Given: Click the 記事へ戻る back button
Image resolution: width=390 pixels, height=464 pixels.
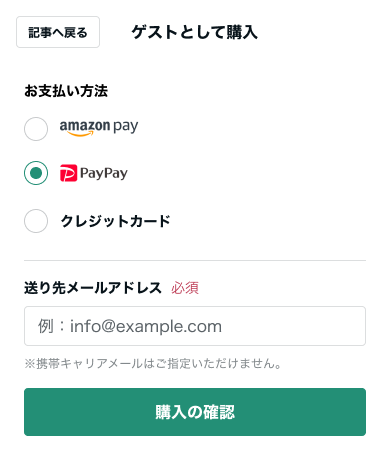Looking at the screenshot, I should pyautogui.click(x=58, y=32).
